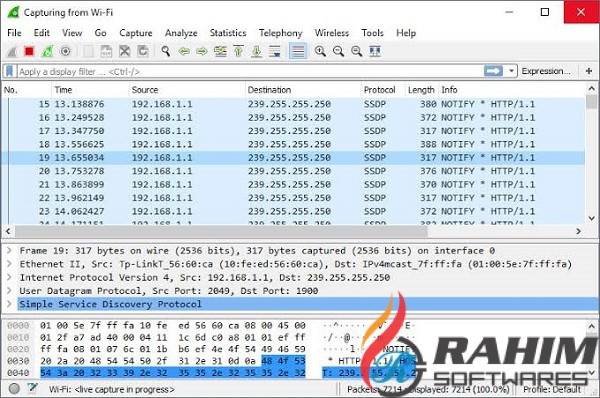The image size is (600, 398).
Task: Expand Internet Protocol Version 4 row
Action: click(x=10, y=277)
